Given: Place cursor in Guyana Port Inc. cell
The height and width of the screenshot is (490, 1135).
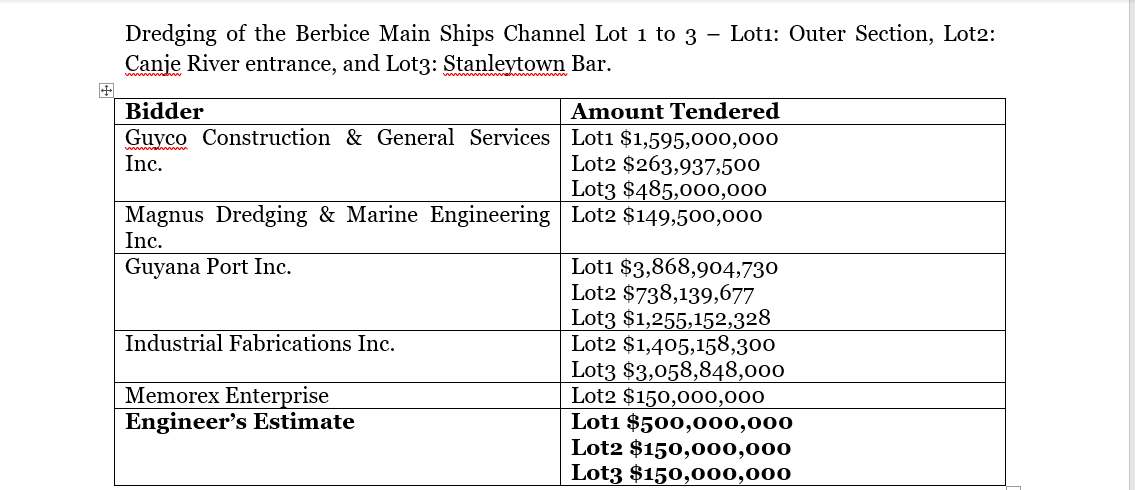Looking at the screenshot, I should [x=337, y=292].
